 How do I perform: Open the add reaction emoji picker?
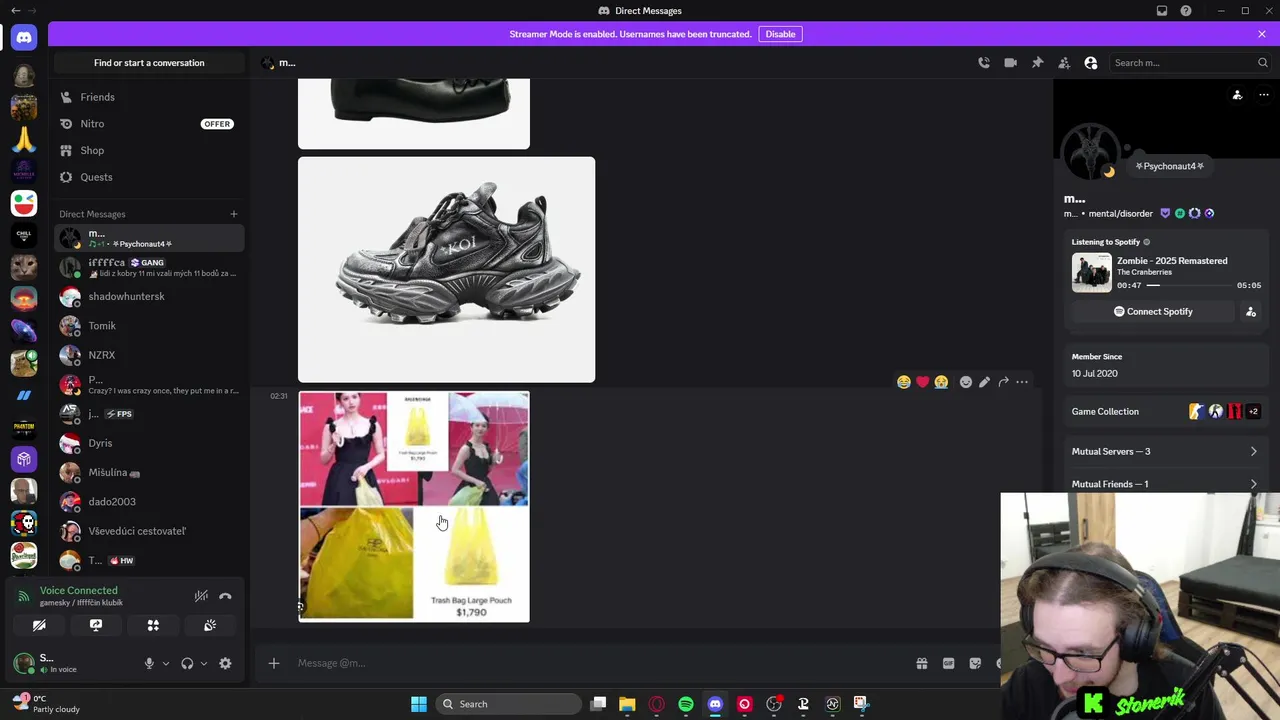pyautogui.click(x=966, y=382)
